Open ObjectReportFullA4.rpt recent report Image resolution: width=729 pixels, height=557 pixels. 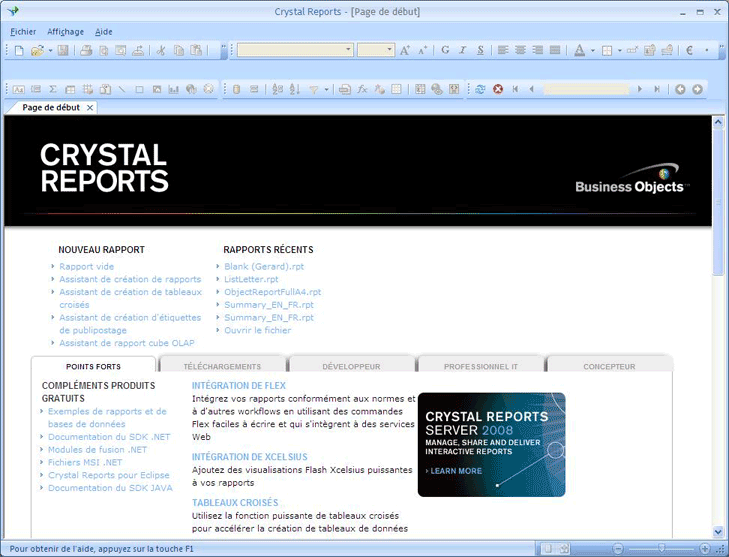(x=272, y=292)
